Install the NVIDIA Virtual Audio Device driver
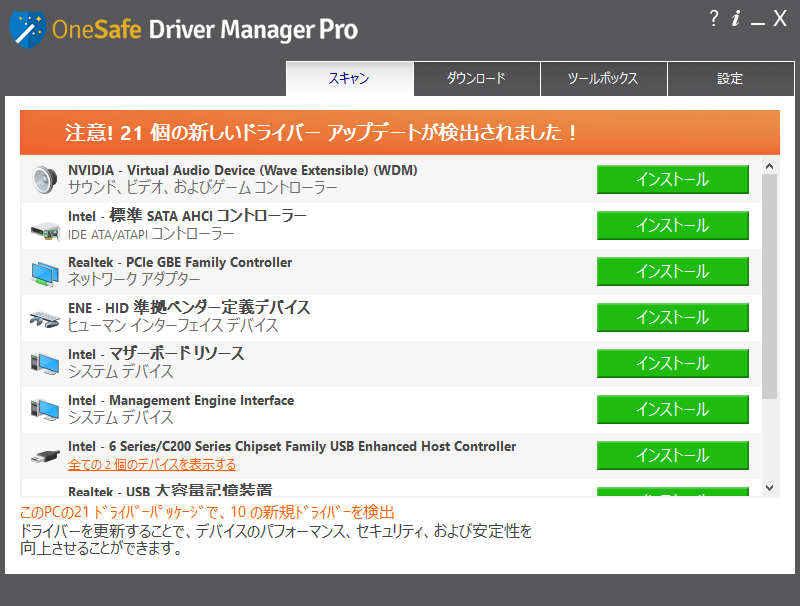Image resolution: width=800 pixels, height=606 pixels. (x=672, y=180)
